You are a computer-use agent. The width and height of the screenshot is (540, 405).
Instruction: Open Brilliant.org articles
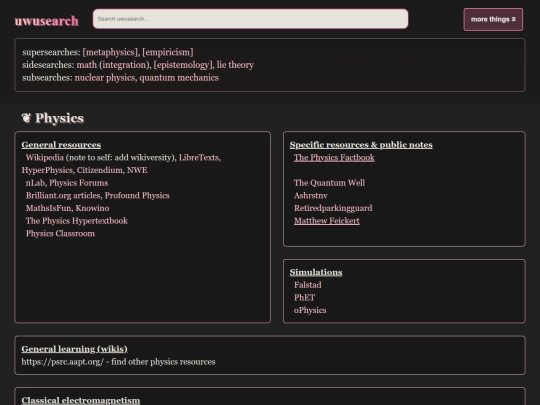pos(63,195)
